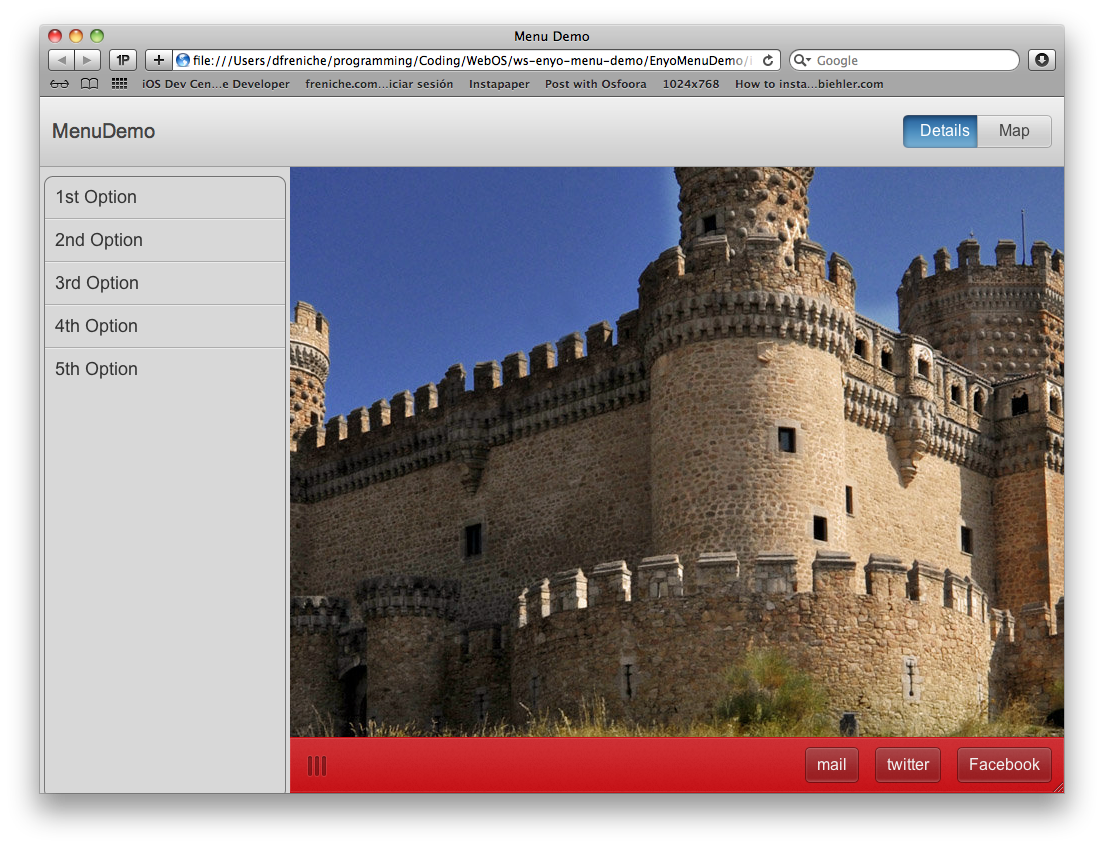The width and height of the screenshot is (1104, 848).
Task: Click the red bar drag handle grip
Action: [317, 766]
